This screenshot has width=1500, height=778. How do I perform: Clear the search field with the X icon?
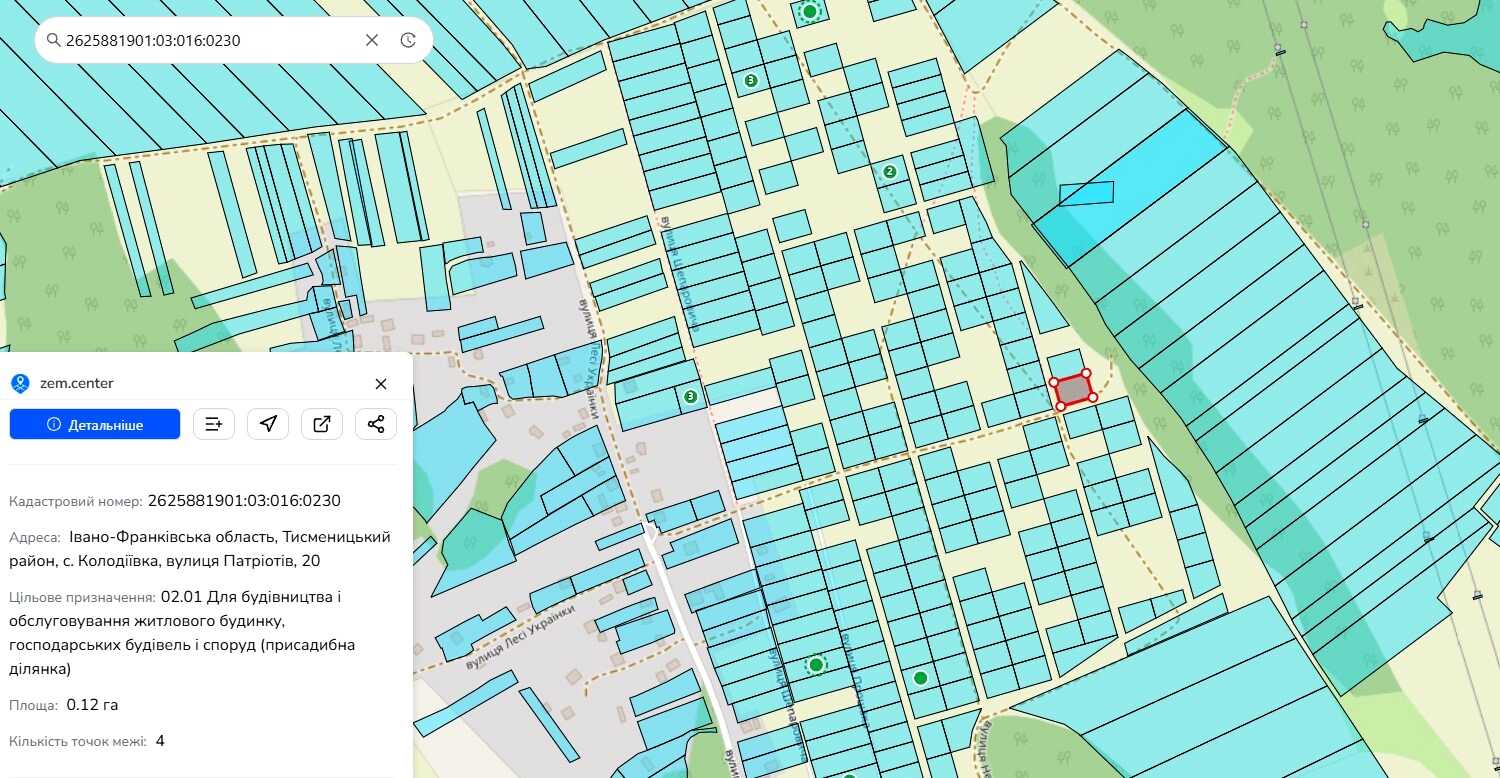(x=372, y=40)
